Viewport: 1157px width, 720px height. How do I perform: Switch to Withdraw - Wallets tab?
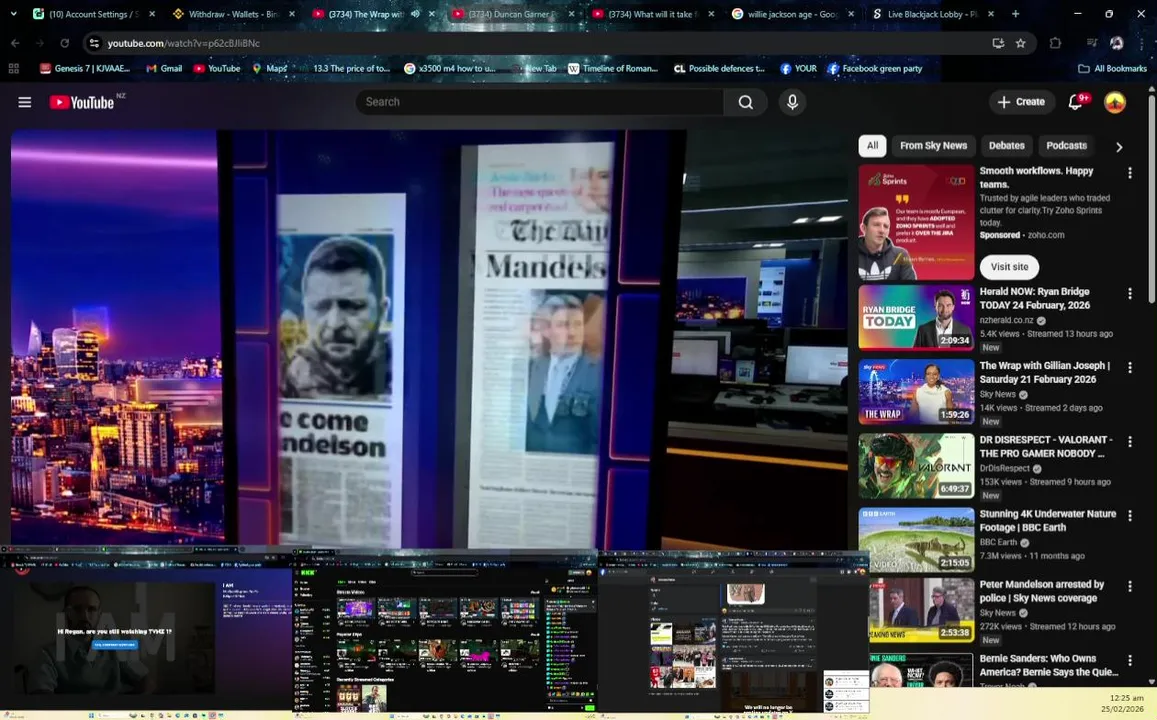(232, 14)
